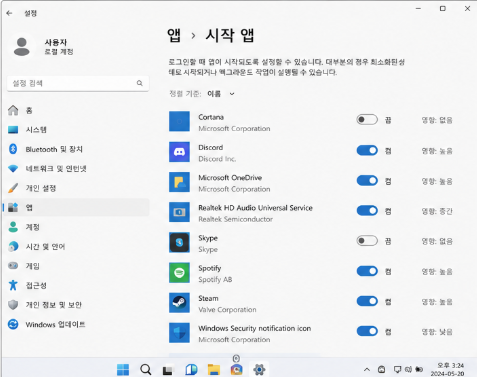This screenshot has height=377, width=477.
Task: Click the Steam app icon
Action: click(x=179, y=303)
